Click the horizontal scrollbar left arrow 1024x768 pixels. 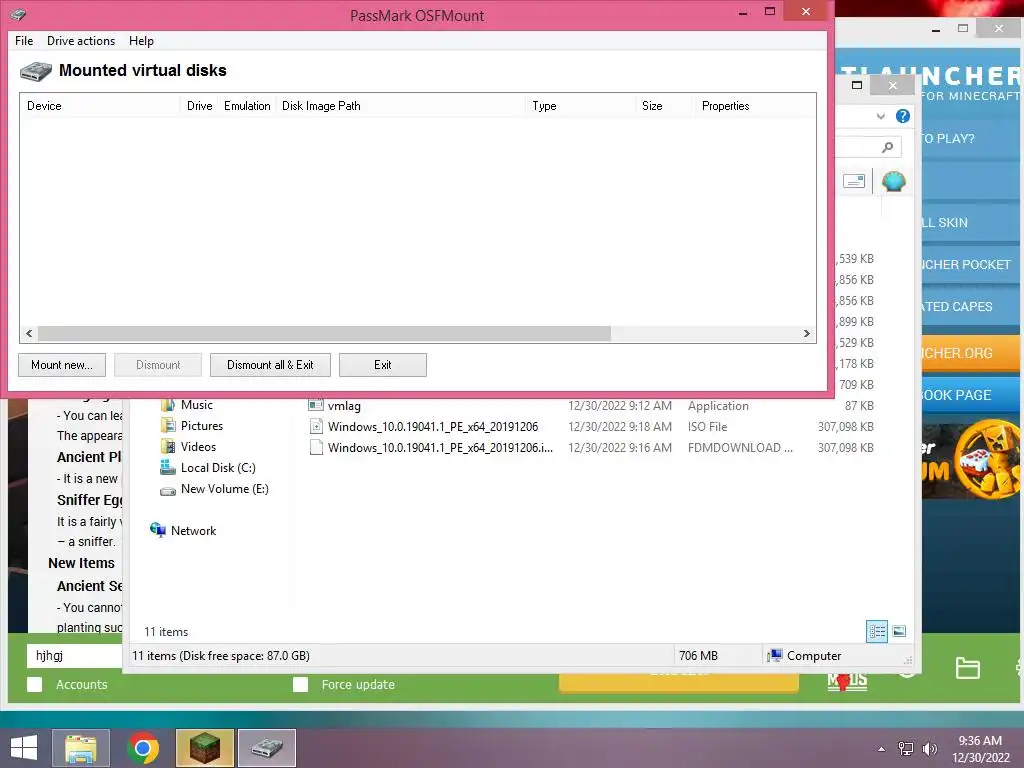pos(29,334)
